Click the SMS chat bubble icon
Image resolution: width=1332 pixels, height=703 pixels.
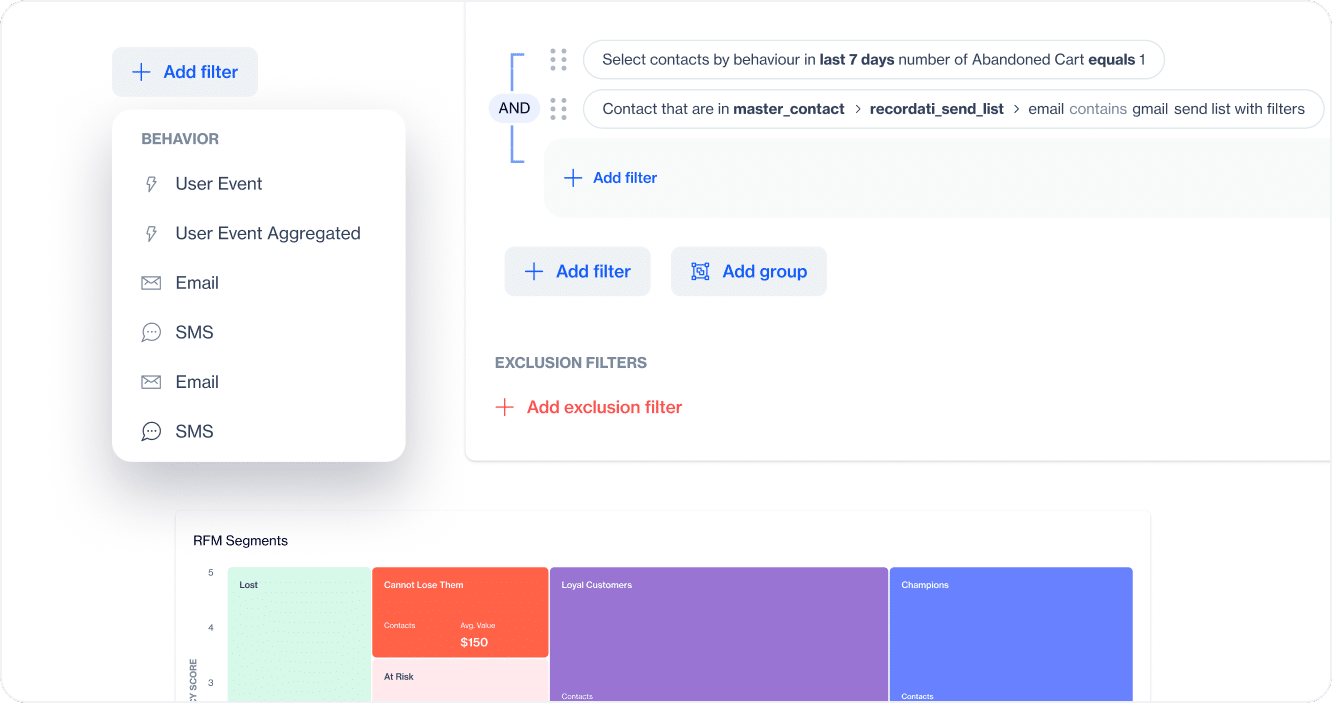click(x=151, y=331)
